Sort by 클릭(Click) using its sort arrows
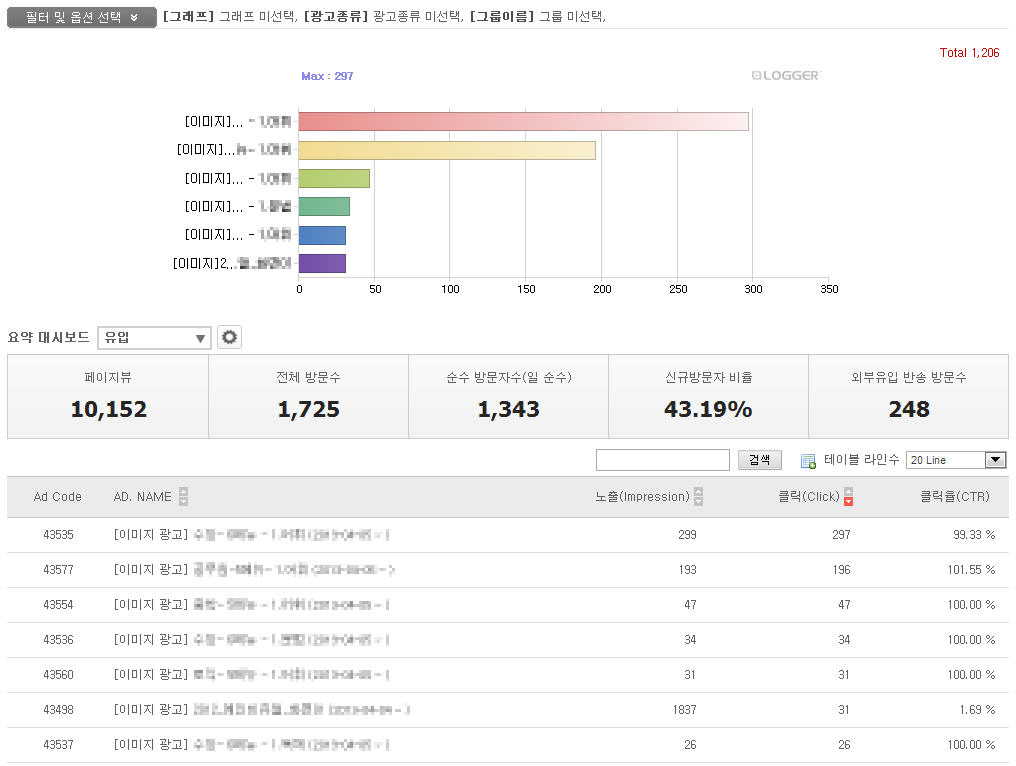The width and height of the screenshot is (1016, 766). (x=849, y=497)
